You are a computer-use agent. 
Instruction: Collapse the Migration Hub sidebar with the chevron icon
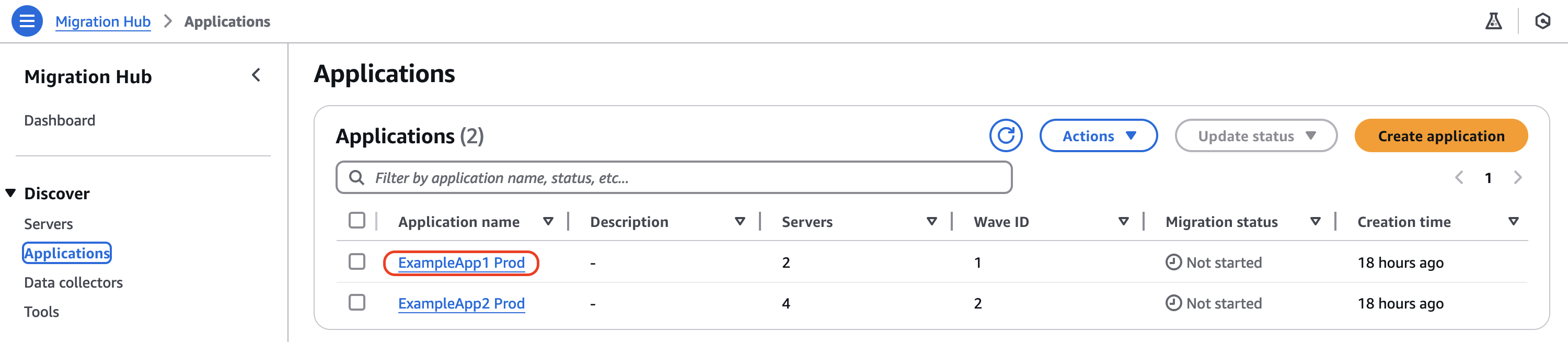[x=256, y=75]
